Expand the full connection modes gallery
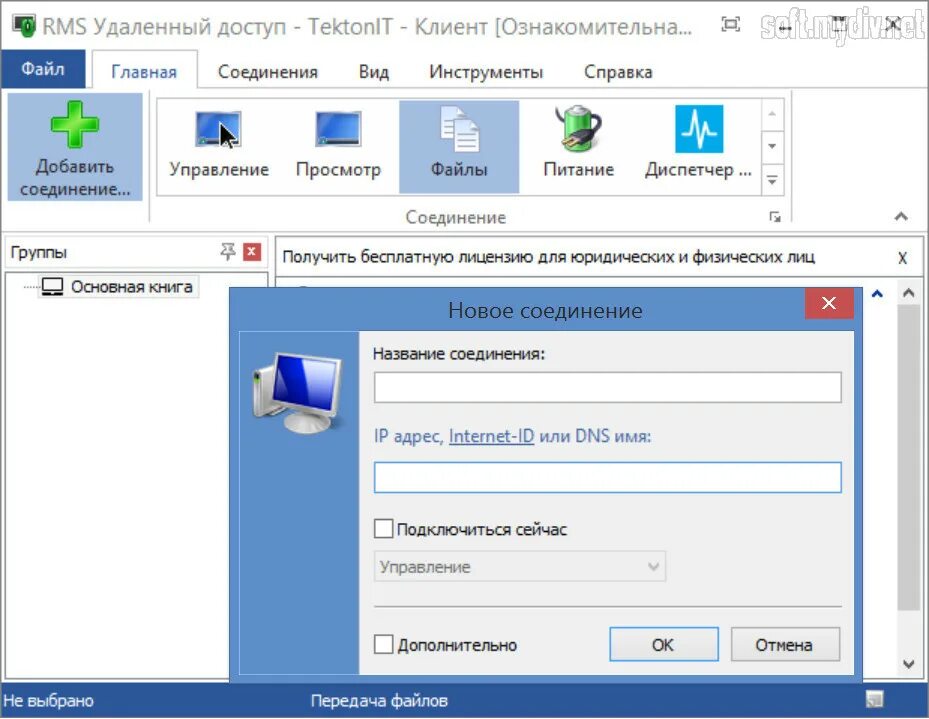Image resolution: width=929 pixels, height=719 pixels. point(772,180)
